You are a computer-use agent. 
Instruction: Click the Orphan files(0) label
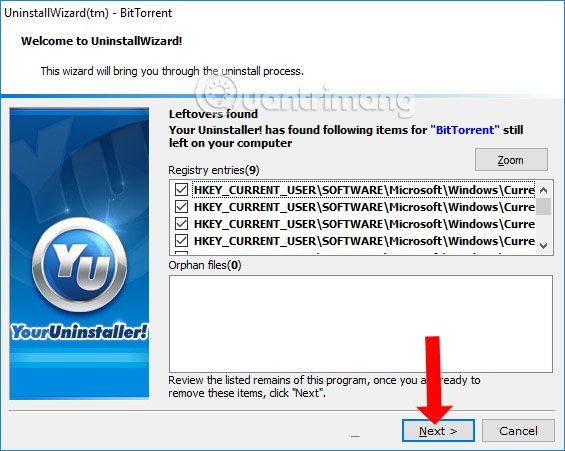(205, 265)
